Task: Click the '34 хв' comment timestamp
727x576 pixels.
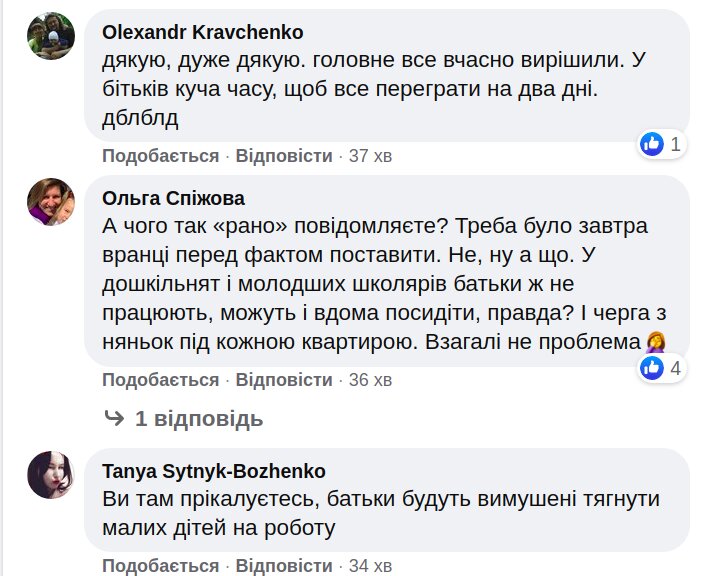Action: [370, 566]
